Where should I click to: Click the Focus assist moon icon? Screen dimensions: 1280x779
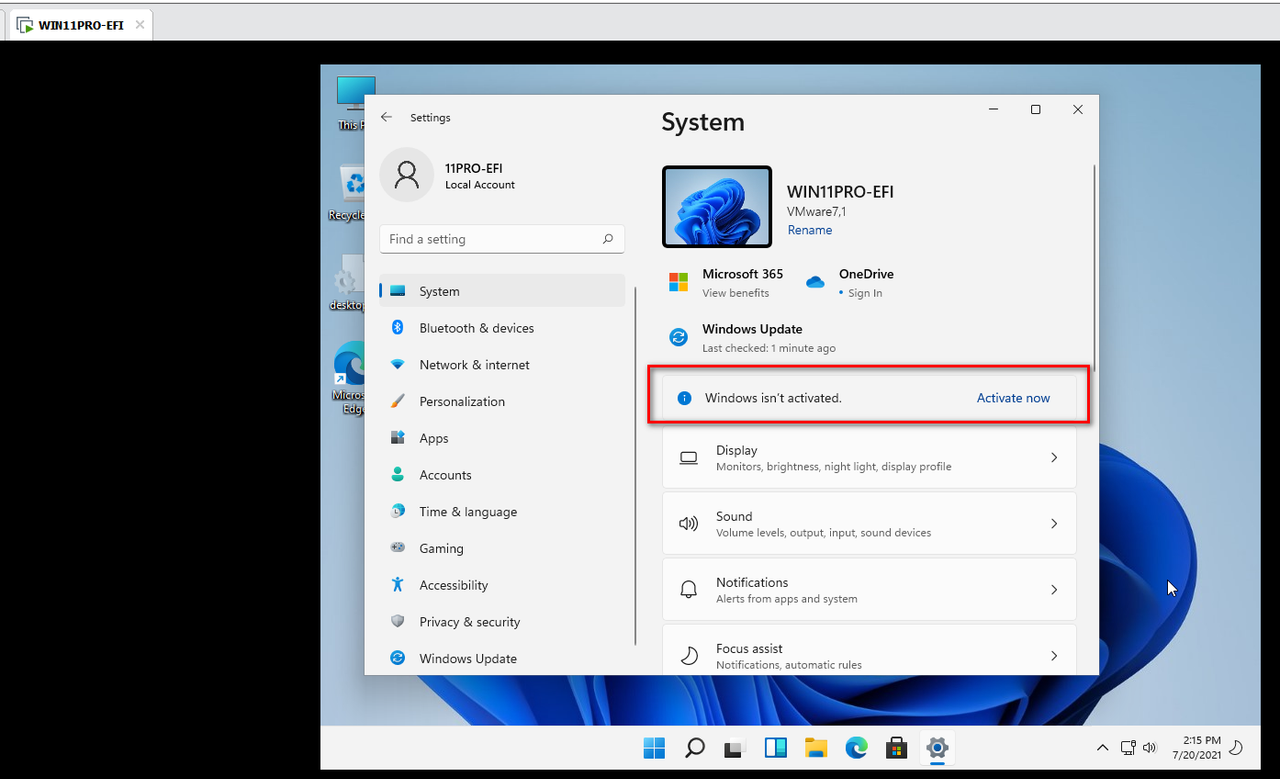click(689, 656)
